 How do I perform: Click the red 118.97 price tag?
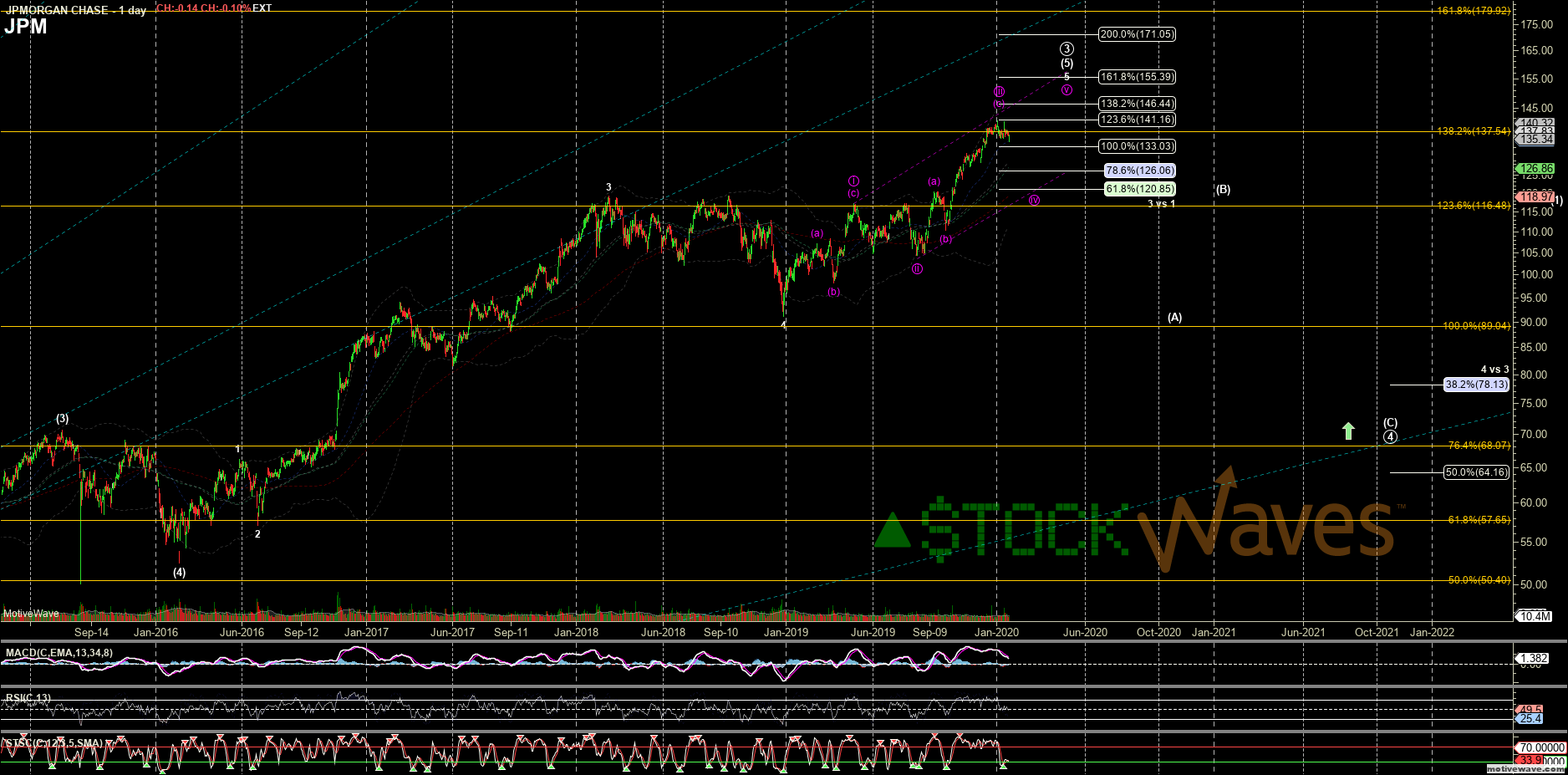tap(1536, 196)
